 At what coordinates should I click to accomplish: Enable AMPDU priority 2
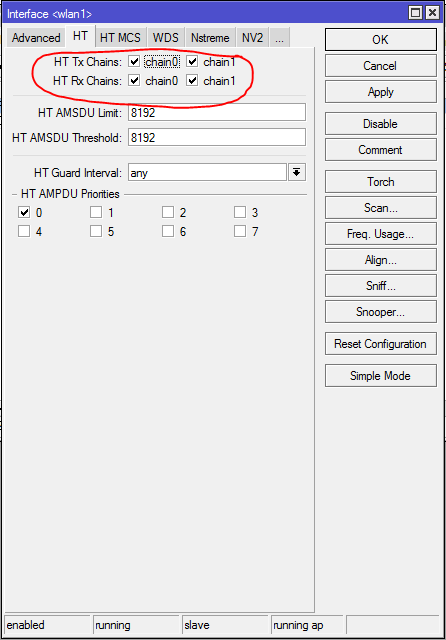pyautogui.click(x=168, y=212)
